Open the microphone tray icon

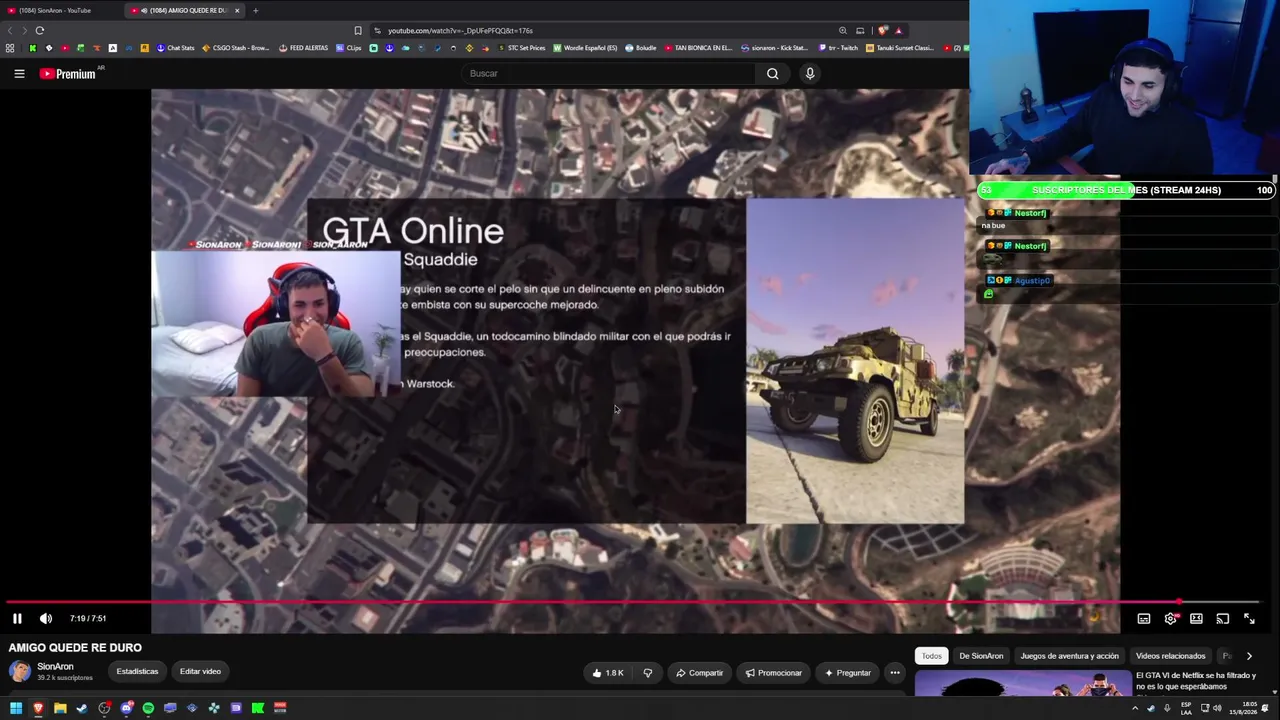click(x=1166, y=708)
